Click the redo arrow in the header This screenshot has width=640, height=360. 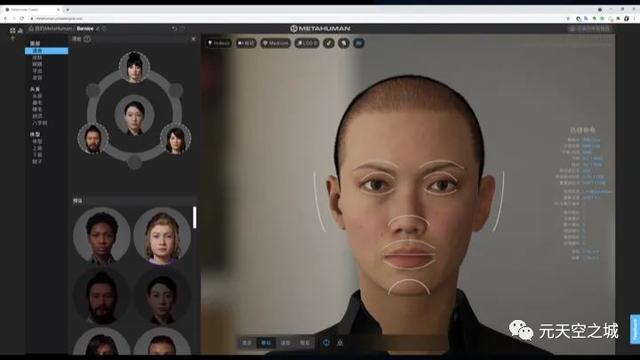182,29
